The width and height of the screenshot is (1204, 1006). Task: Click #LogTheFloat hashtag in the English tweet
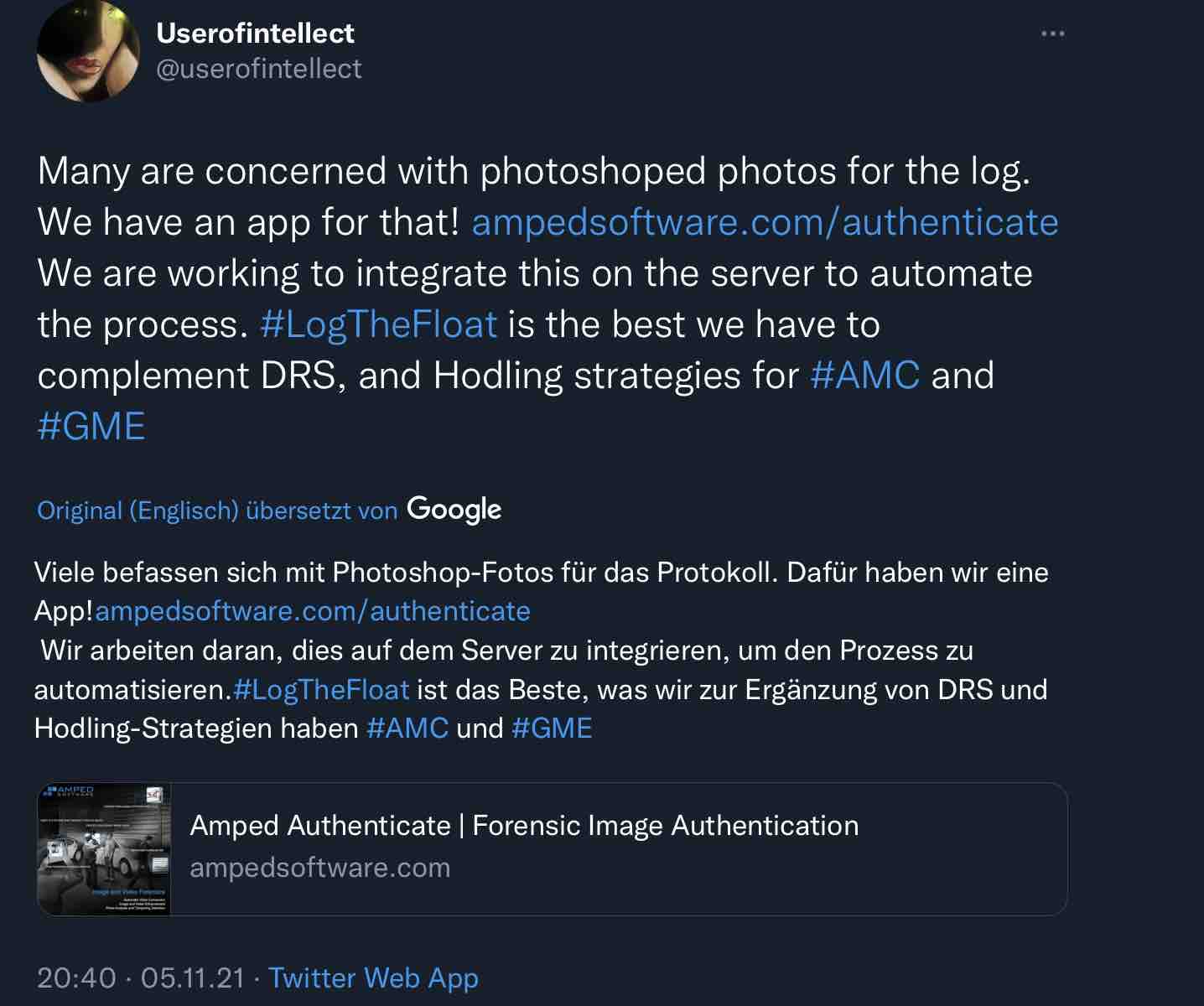pos(378,324)
